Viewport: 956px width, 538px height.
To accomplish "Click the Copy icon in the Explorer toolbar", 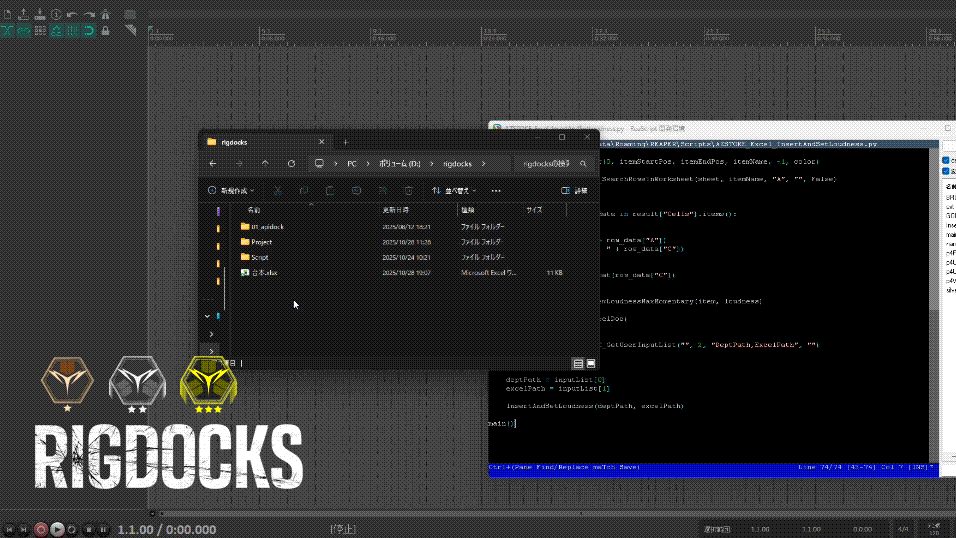I will (x=304, y=191).
